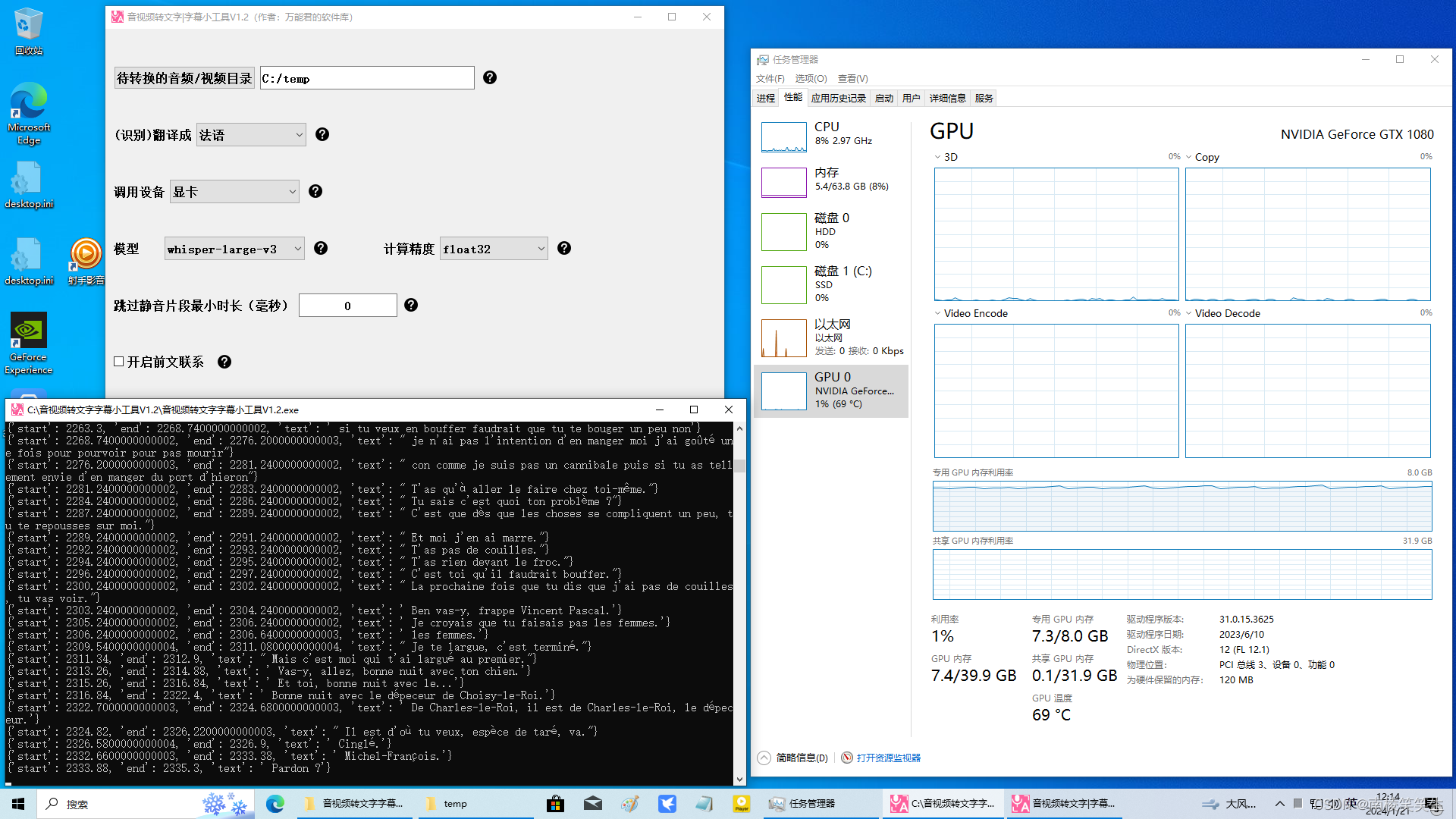Click console scrollbar down arrow
The height and width of the screenshot is (819, 1456).
[739, 779]
